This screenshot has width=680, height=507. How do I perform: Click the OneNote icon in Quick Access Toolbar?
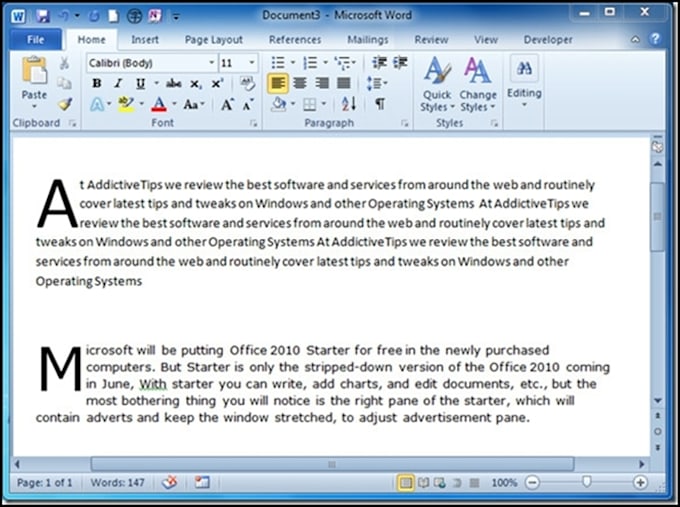point(155,16)
